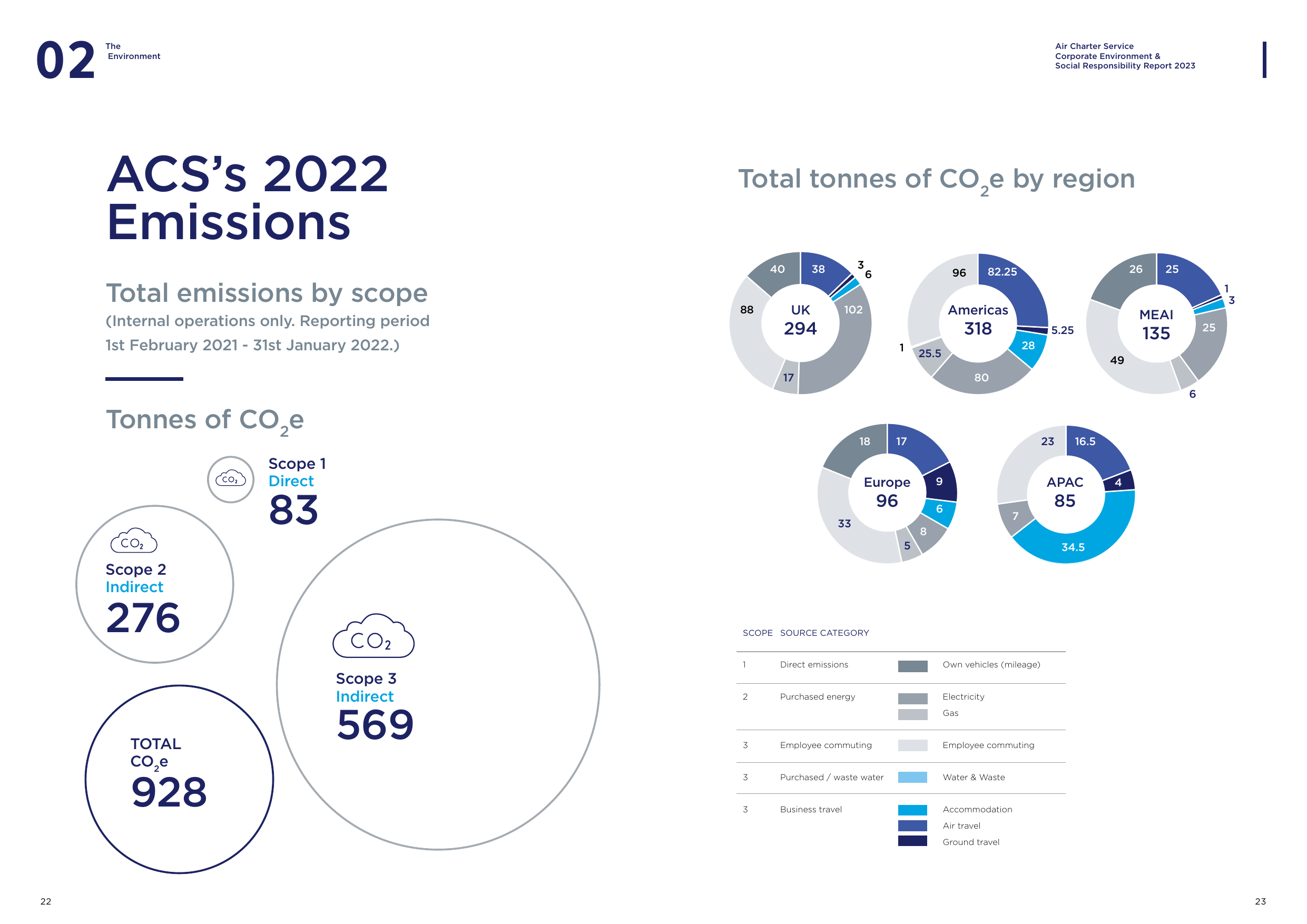Click the MEAI 135 donut center label
The width and height of the screenshot is (1307, 924).
[x=1156, y=325]
